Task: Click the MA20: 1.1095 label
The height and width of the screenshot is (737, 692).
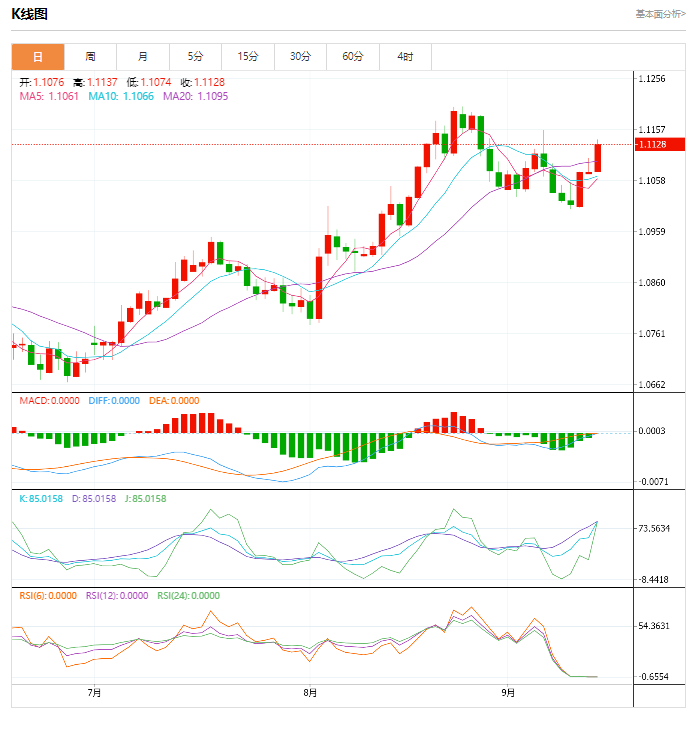Action: tap(196, 96)
